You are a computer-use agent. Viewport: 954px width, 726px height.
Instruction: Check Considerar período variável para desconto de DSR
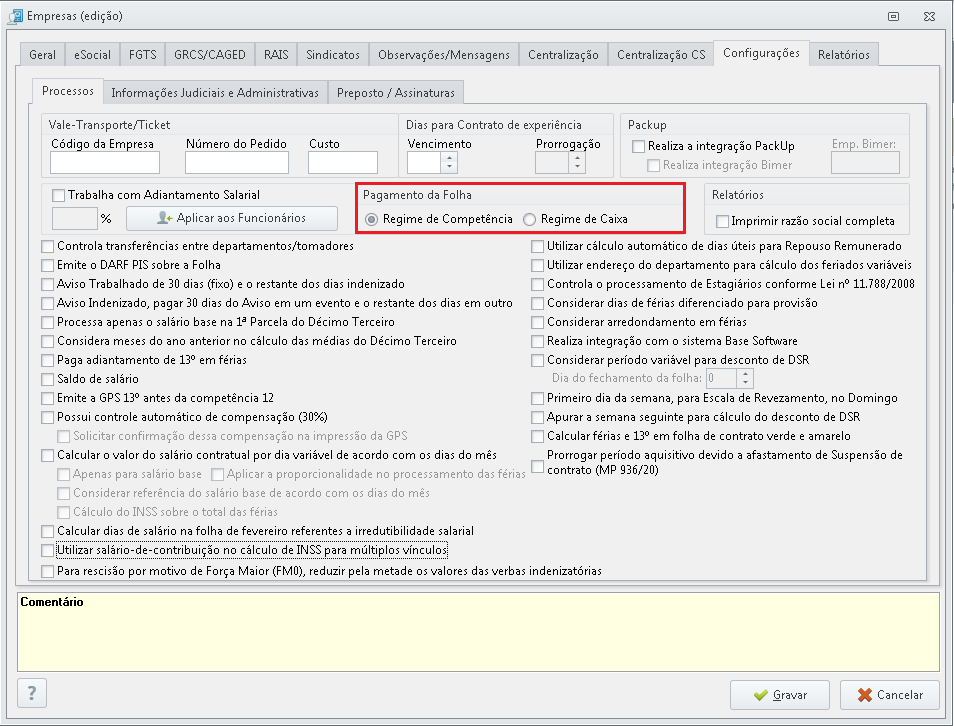pyautogui.click(x=537, y=360)
